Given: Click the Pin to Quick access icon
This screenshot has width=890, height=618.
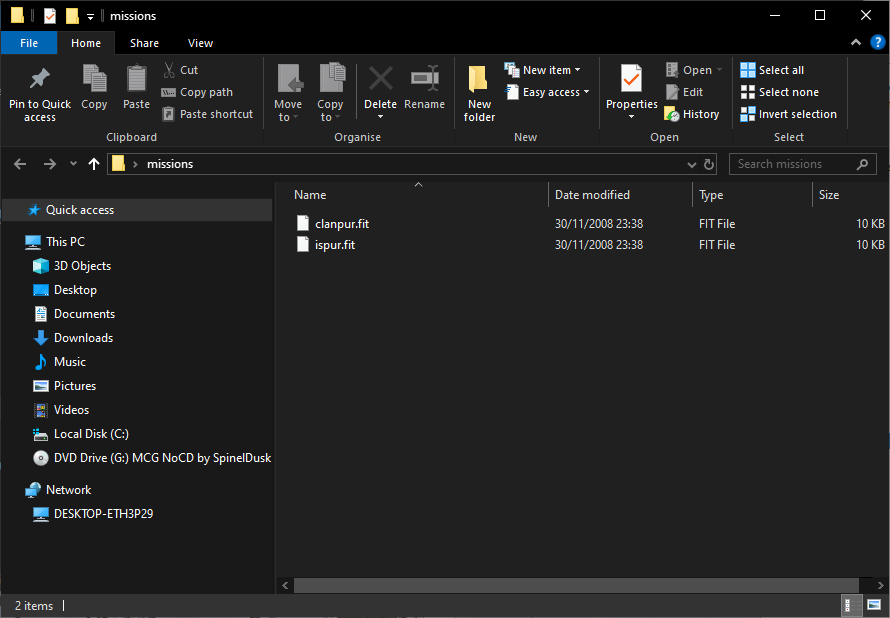Looking at the screenshot, I should point(40,80).
